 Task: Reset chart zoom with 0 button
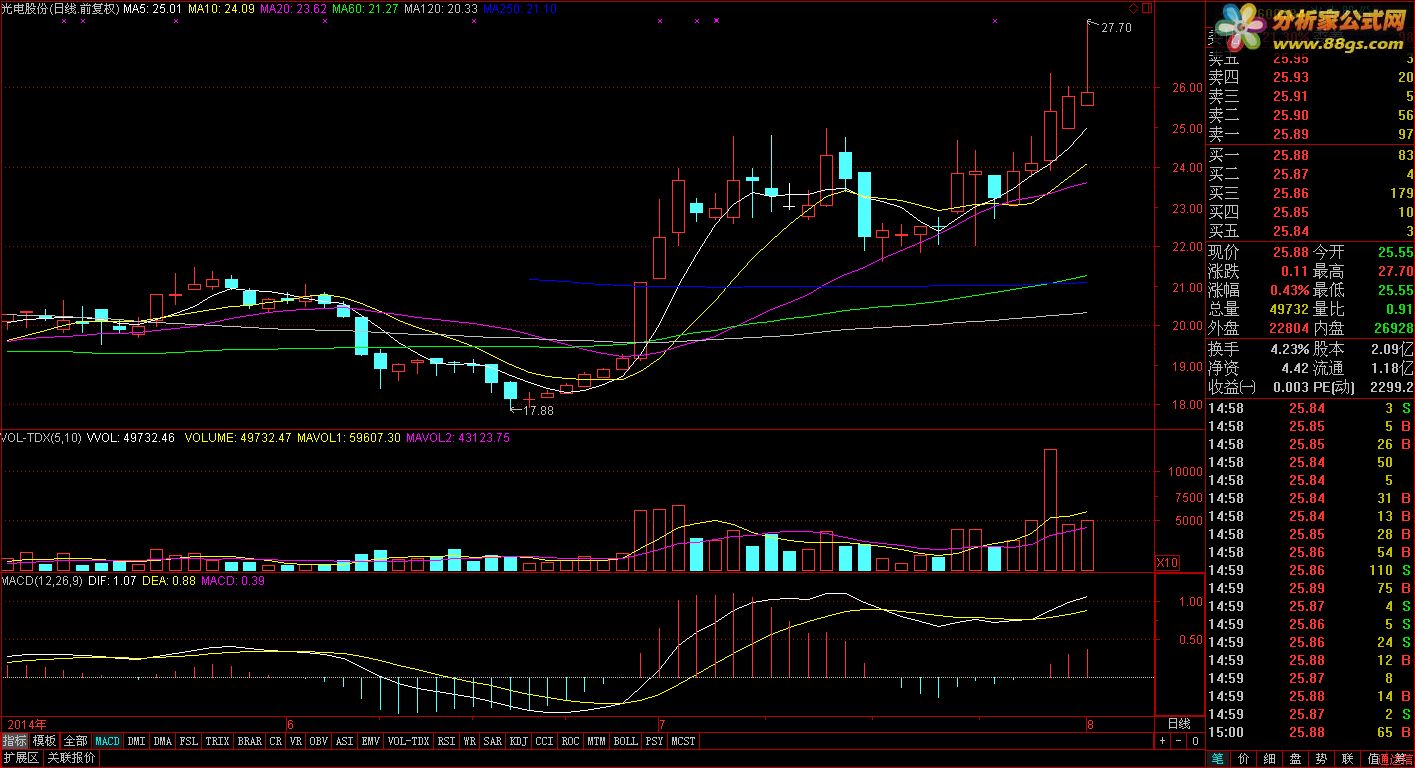click(1194, 741)
